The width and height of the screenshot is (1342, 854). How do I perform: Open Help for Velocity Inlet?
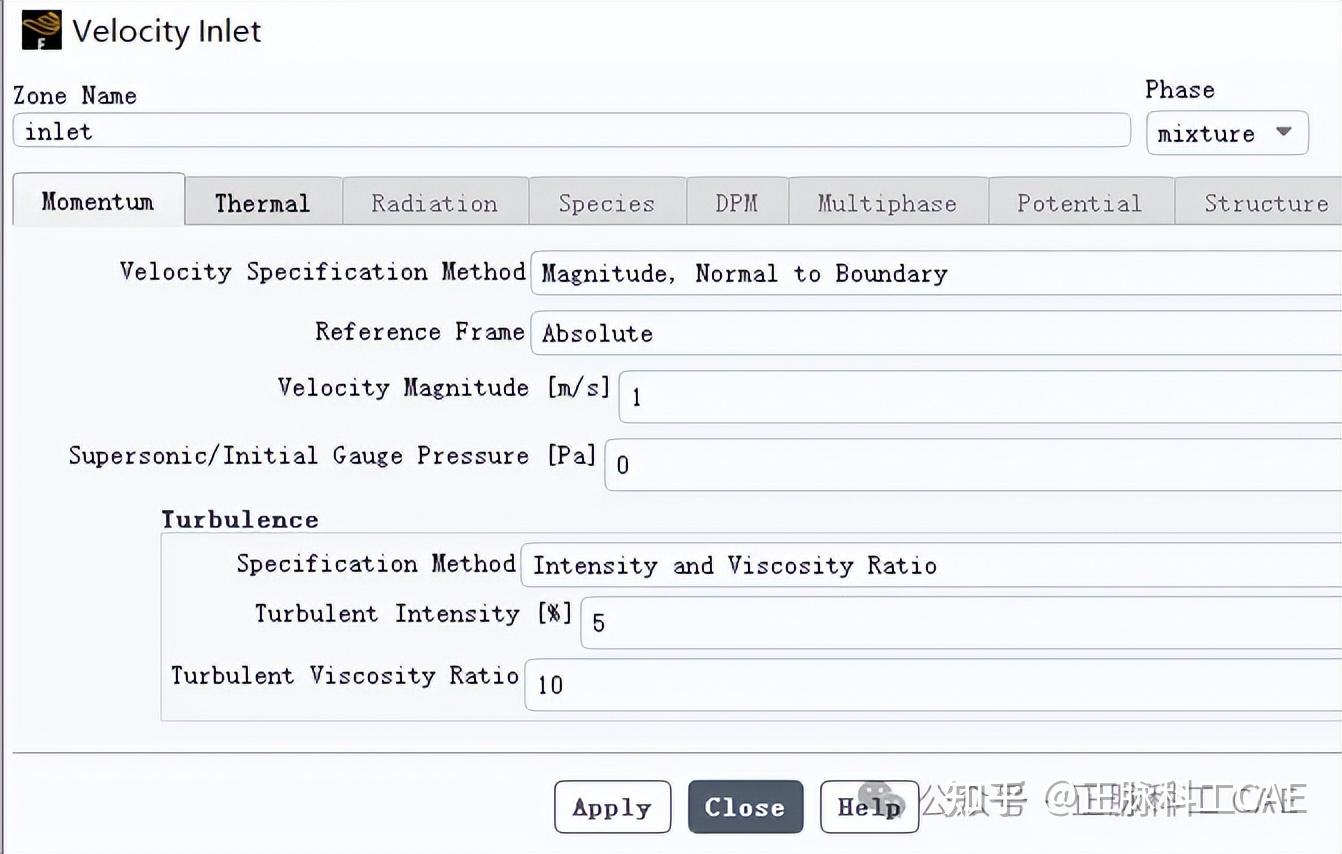click(869, 807)
